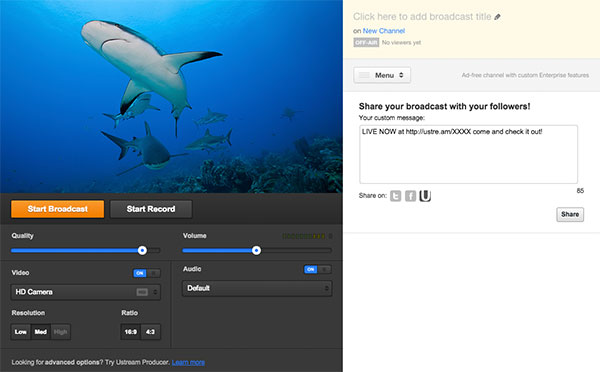Select Med resolution
600x372 pixels.
(41, 332)
